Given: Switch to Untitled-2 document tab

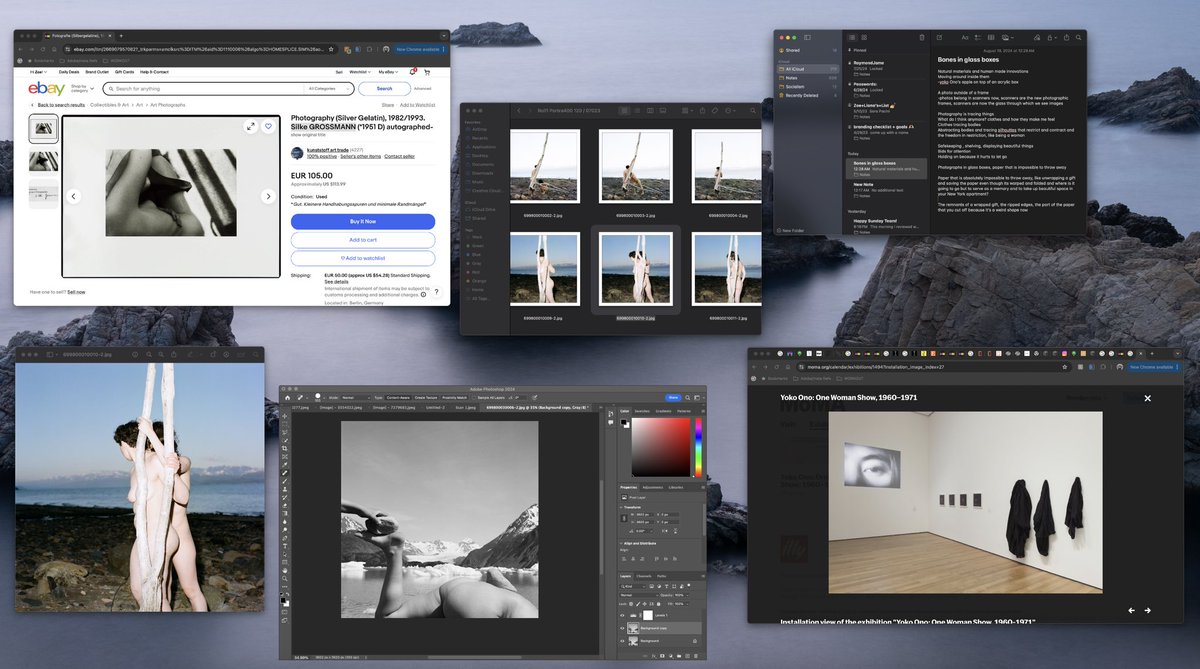Looking at the screenshot, I should [436, 407].
